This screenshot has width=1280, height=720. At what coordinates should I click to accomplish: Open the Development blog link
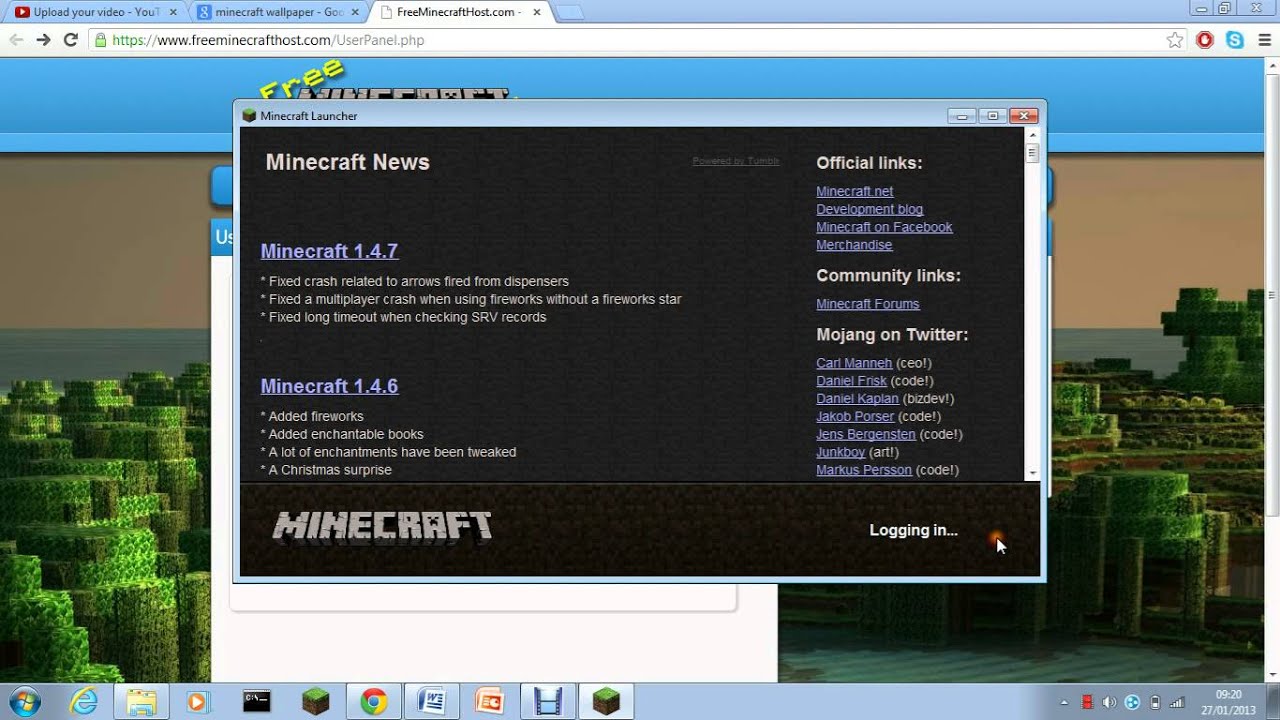(x=869, y=209)
